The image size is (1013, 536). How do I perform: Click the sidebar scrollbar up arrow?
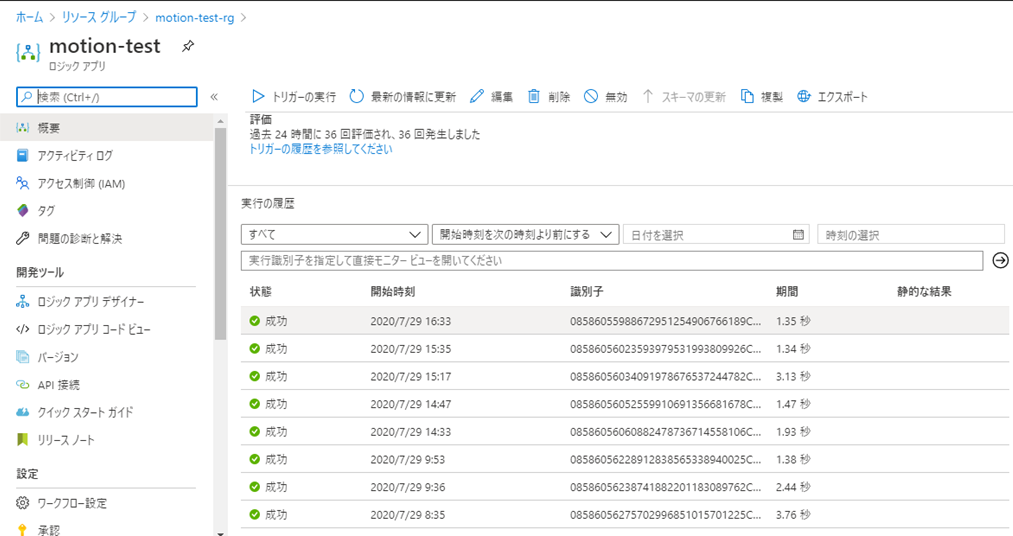click(x=220, y=121)
